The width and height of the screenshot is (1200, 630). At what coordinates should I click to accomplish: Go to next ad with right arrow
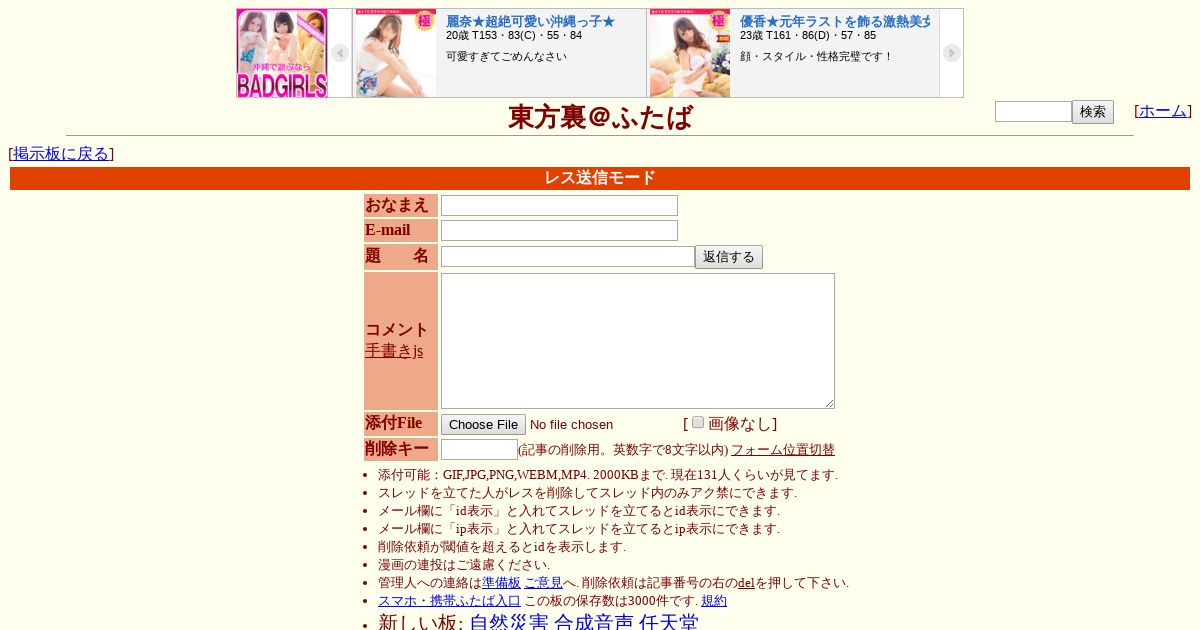point(952,53)
